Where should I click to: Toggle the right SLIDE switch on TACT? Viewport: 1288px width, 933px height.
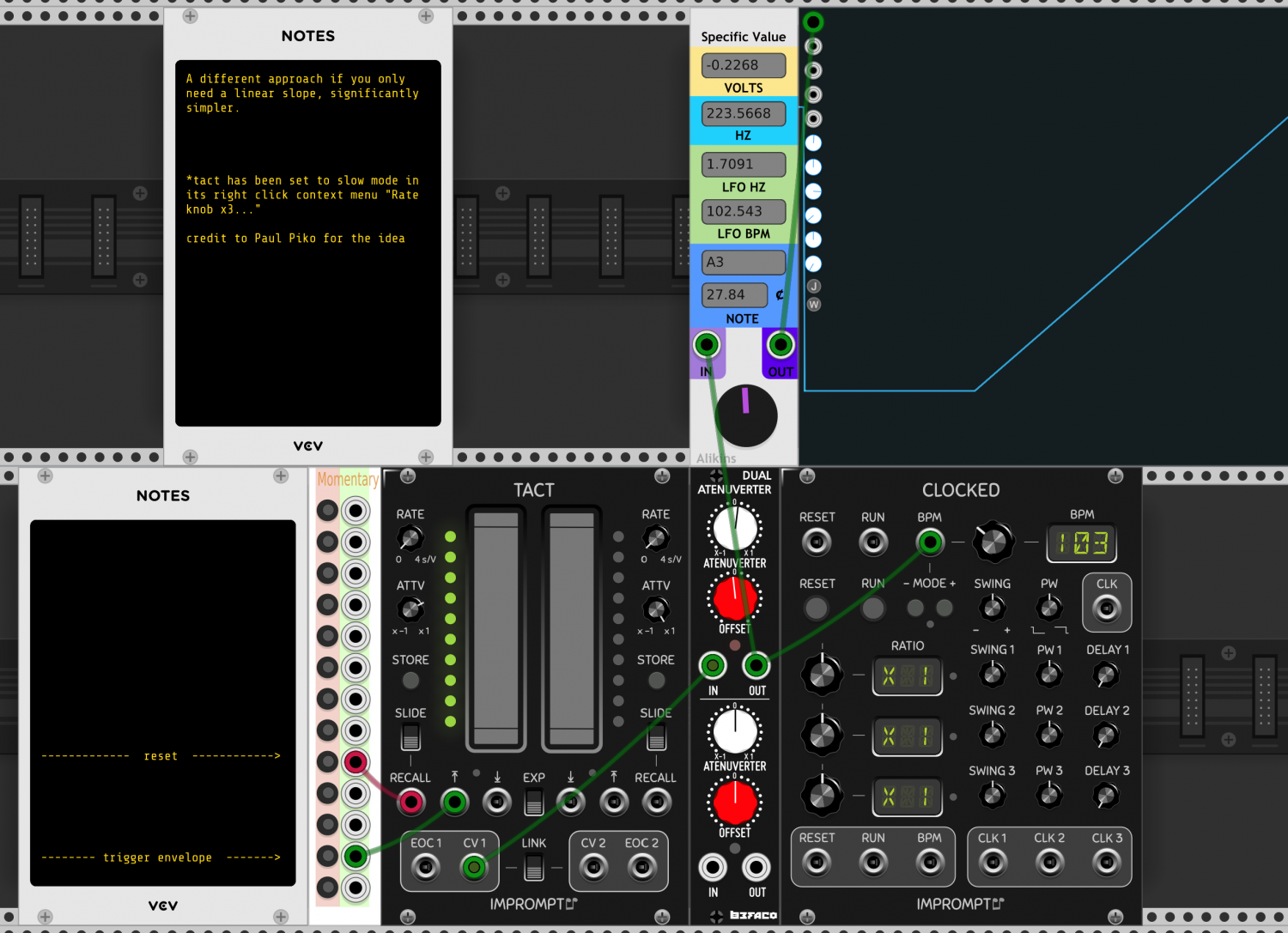coord(657,737)
